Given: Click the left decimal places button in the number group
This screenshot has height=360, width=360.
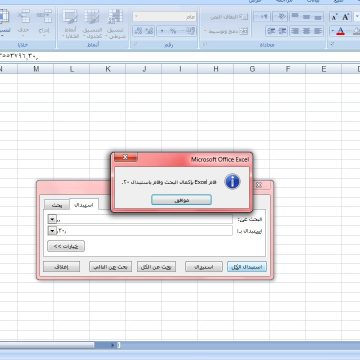Looking at the screenshot, I should point(138,31).
